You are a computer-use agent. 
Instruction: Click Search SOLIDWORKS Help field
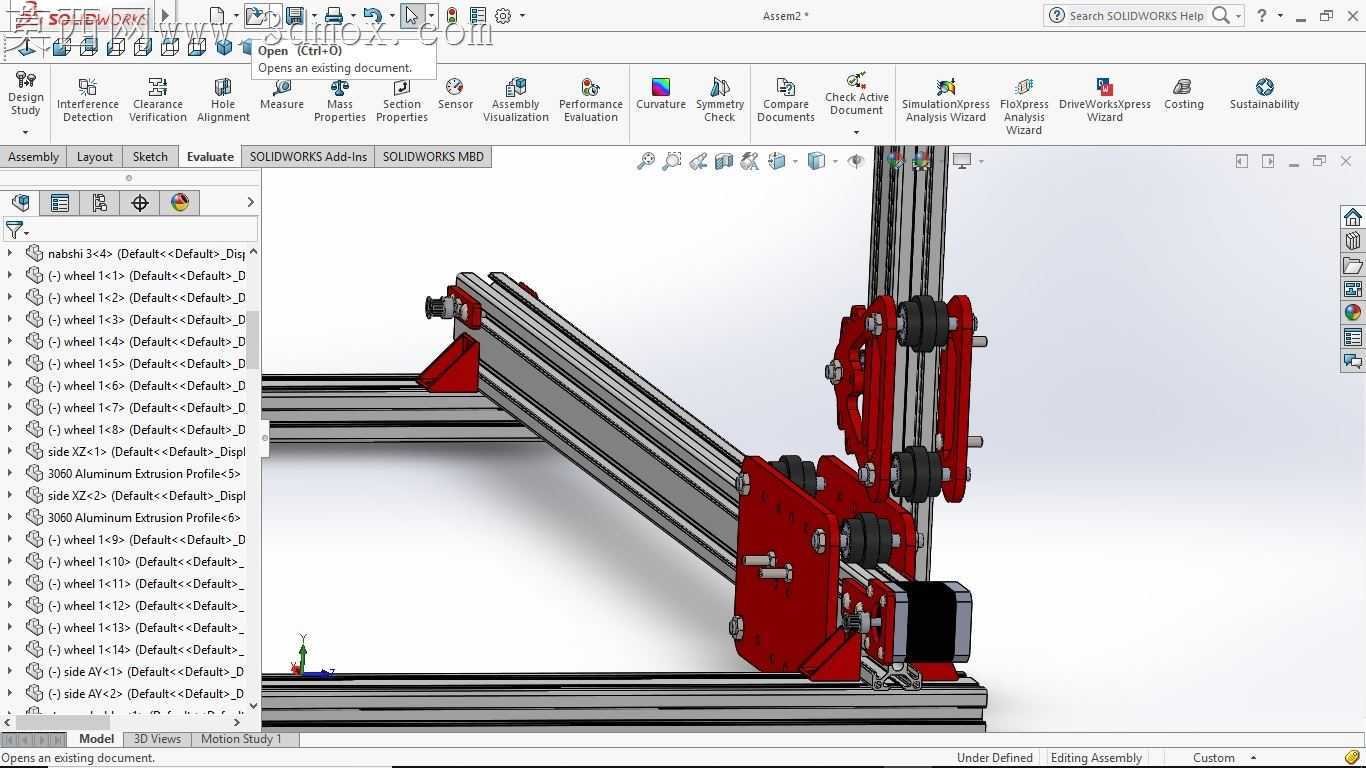coord(1136,16)
